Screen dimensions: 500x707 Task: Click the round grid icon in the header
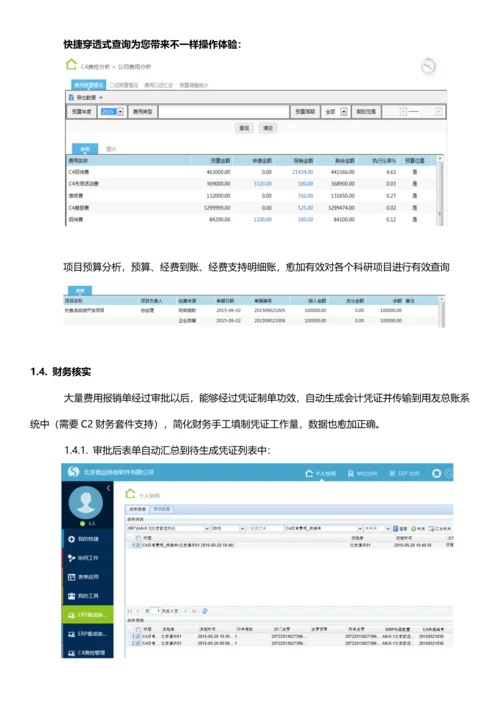(x=436, y=473)
